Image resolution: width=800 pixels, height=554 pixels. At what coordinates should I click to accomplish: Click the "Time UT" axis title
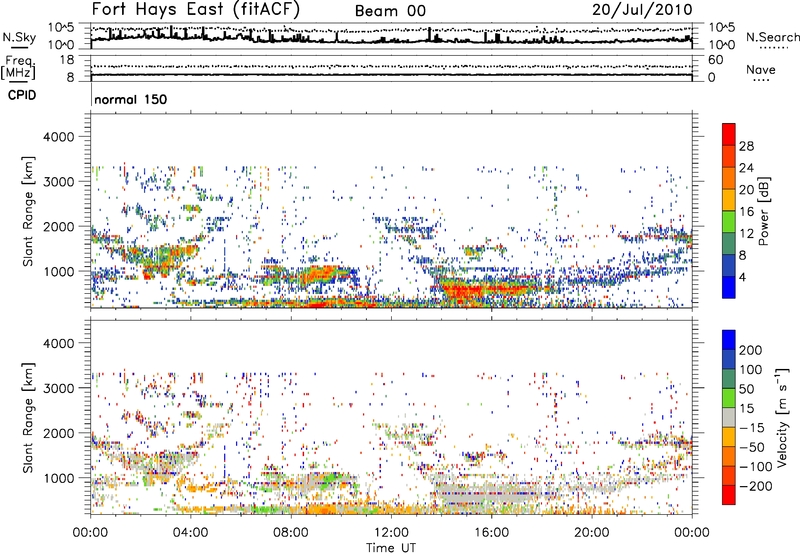[x=391, y=548]
